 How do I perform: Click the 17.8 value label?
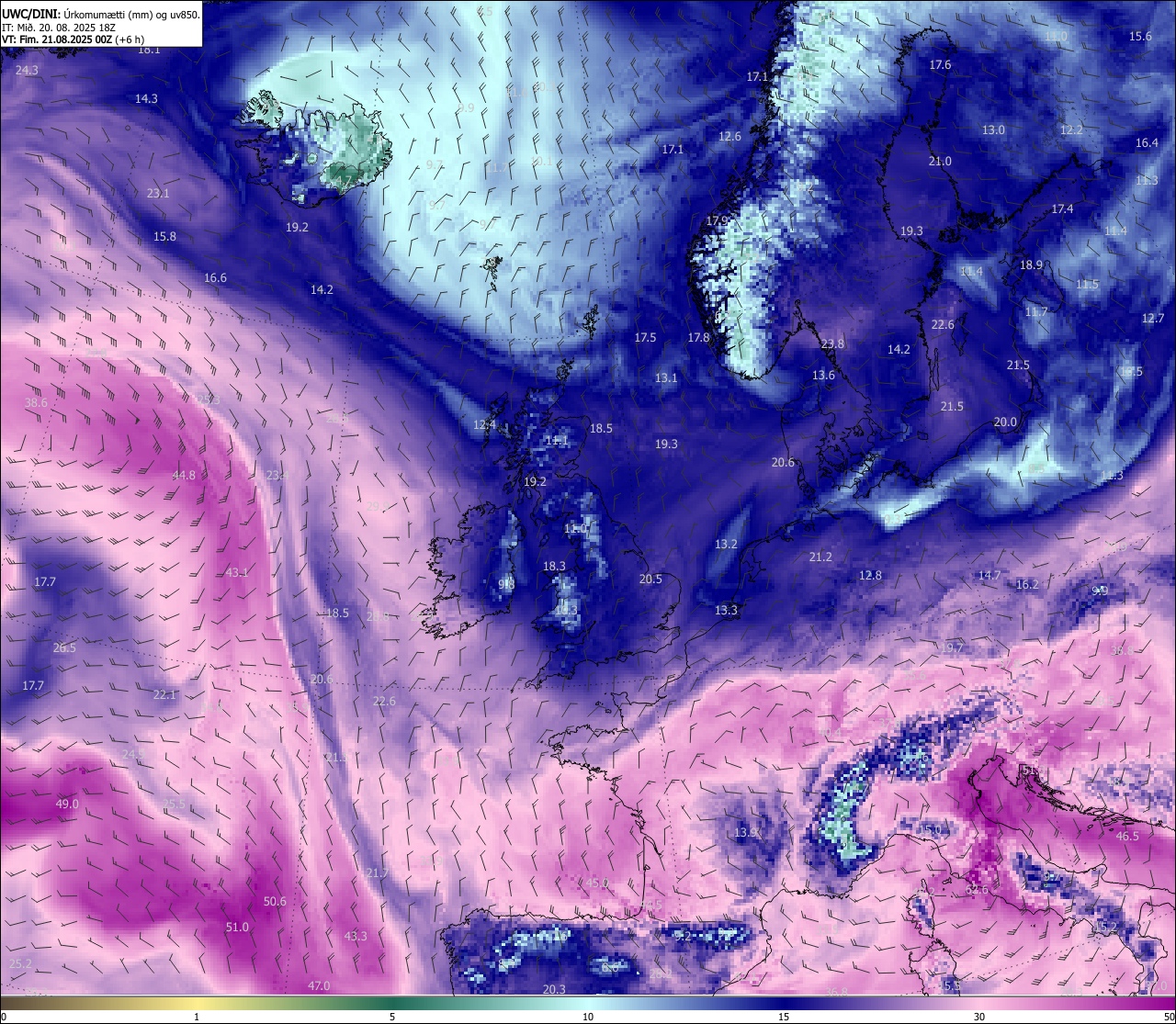coord(698,337)
